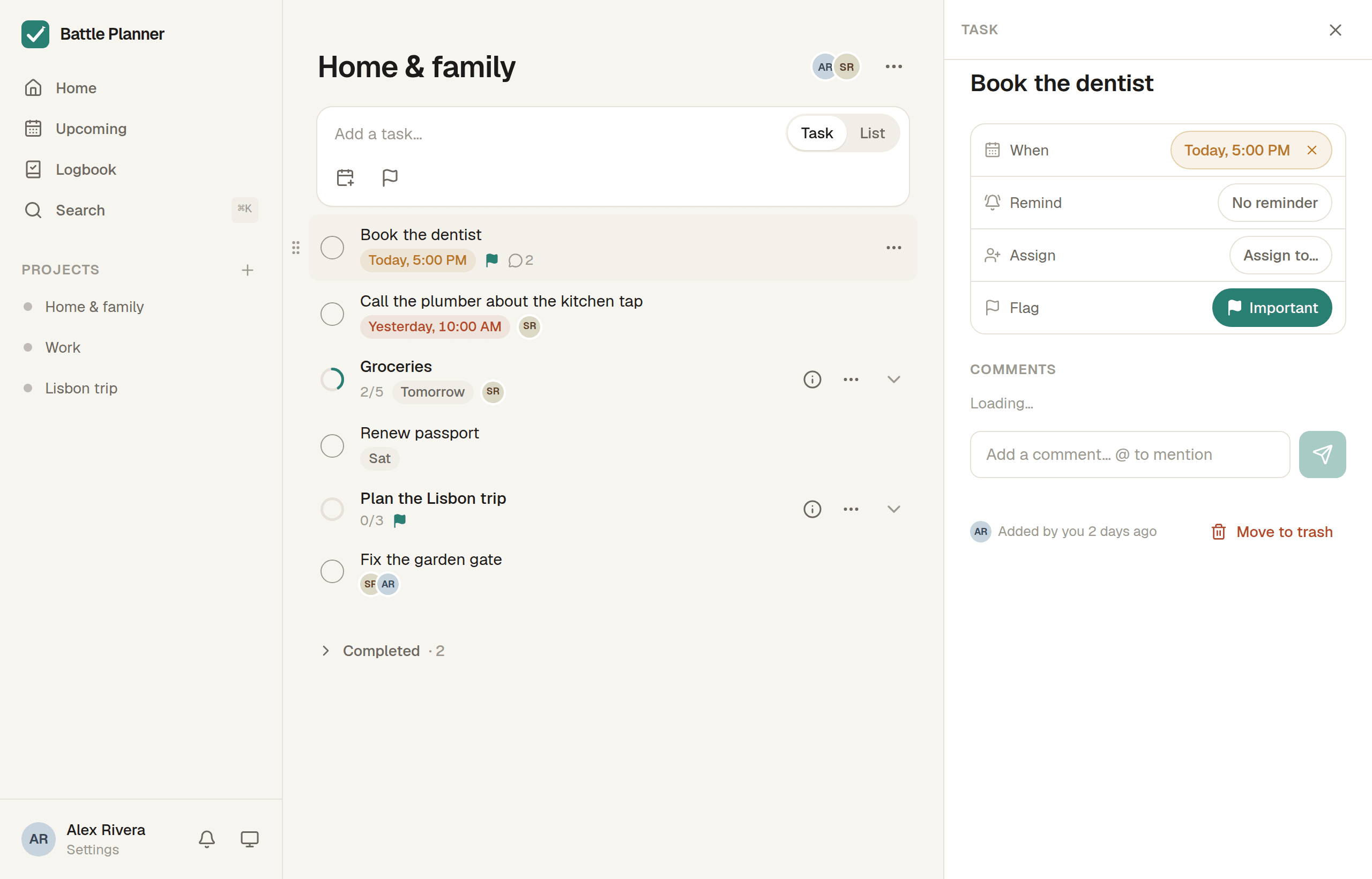This screenshot has width=1372, height=879.
Task: Open more options for Book the dentist
Action: point(894,248)
